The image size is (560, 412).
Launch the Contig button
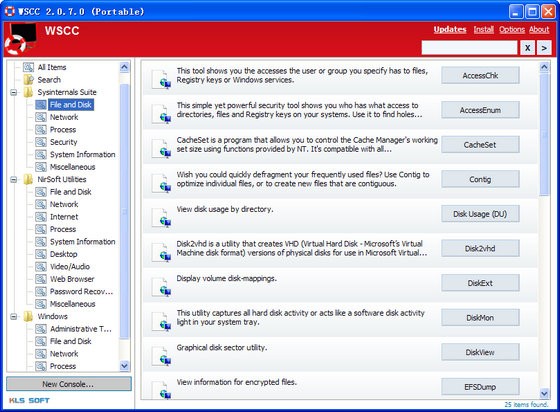click(x=480, y=179)
